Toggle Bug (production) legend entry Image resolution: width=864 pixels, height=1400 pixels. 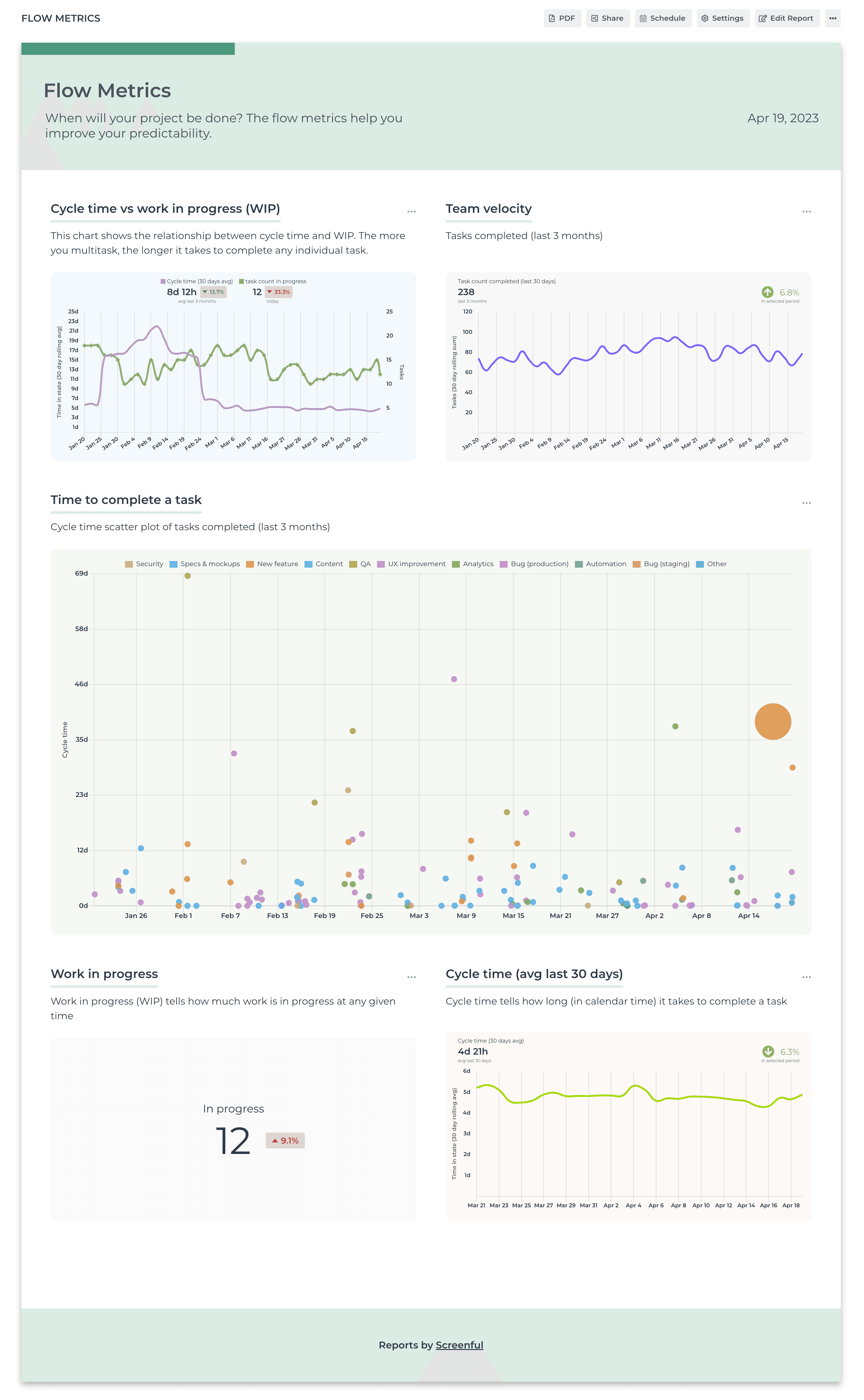[x=534, y=564]
